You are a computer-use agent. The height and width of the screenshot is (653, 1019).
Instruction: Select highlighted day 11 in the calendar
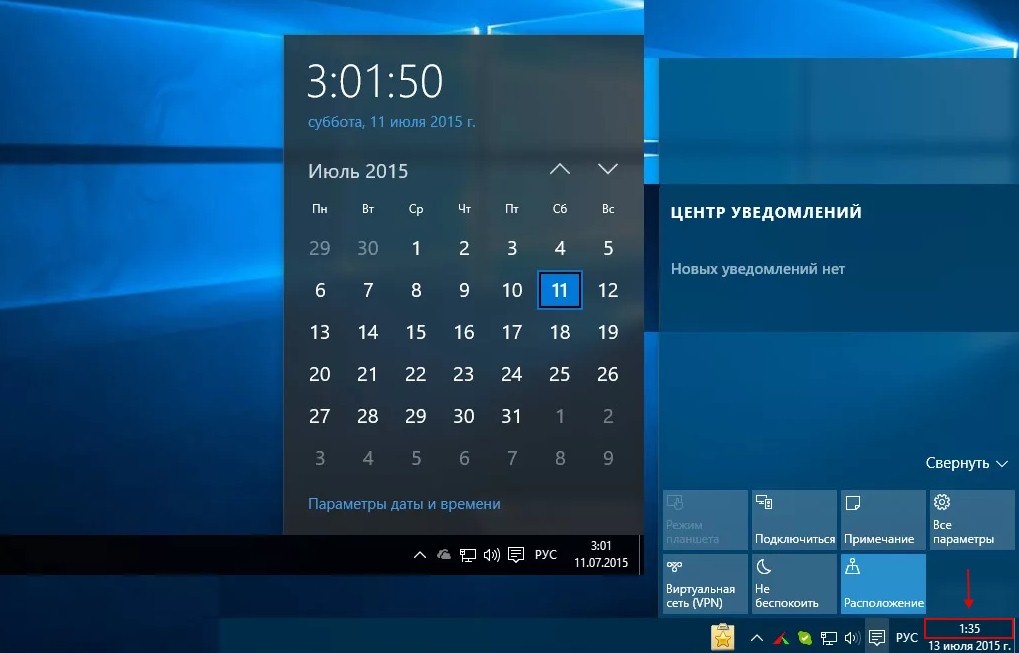tap(560, 290)
